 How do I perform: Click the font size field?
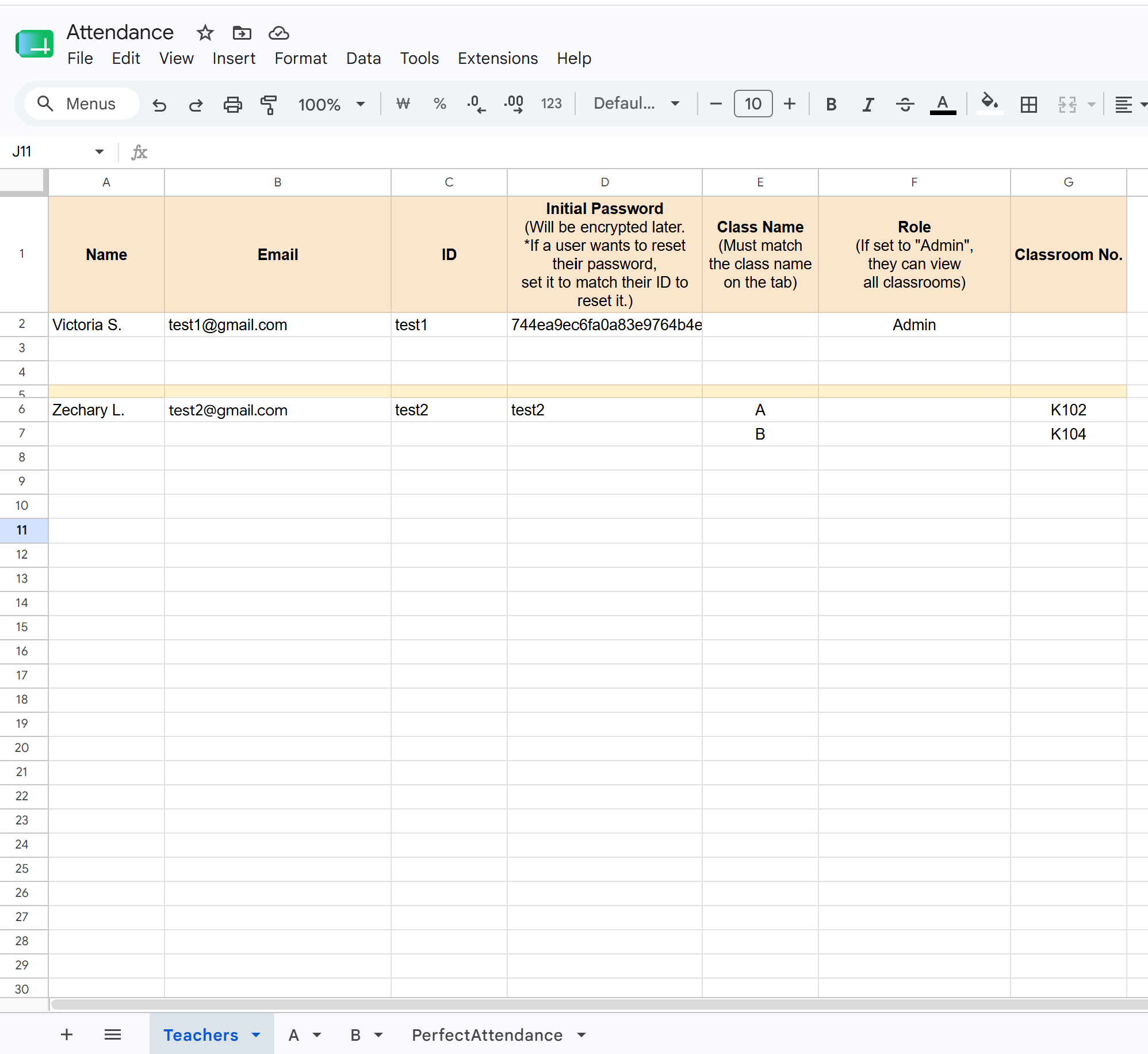[753, 104]
